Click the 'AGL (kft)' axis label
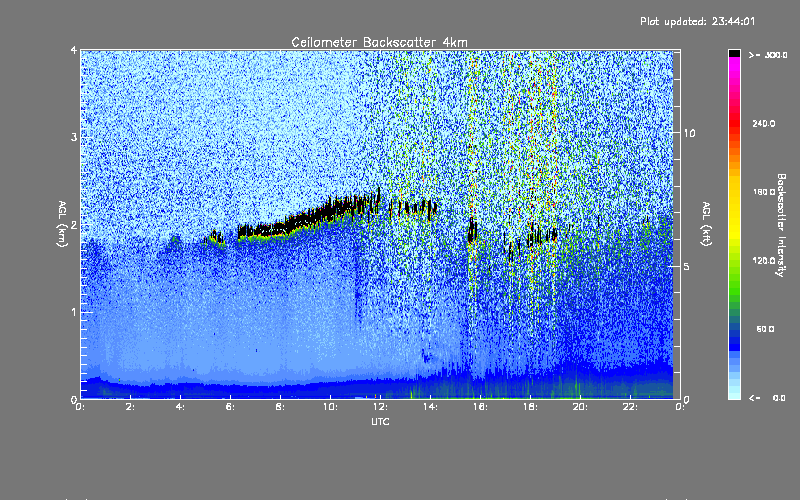Image resolution: width=800 pixels, height=500 pixels. (706, 224)
